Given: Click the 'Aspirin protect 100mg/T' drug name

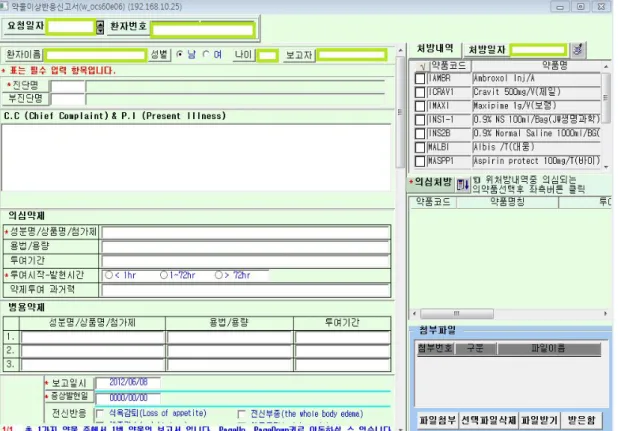Looking at the screenshot, I should (536, 161).
